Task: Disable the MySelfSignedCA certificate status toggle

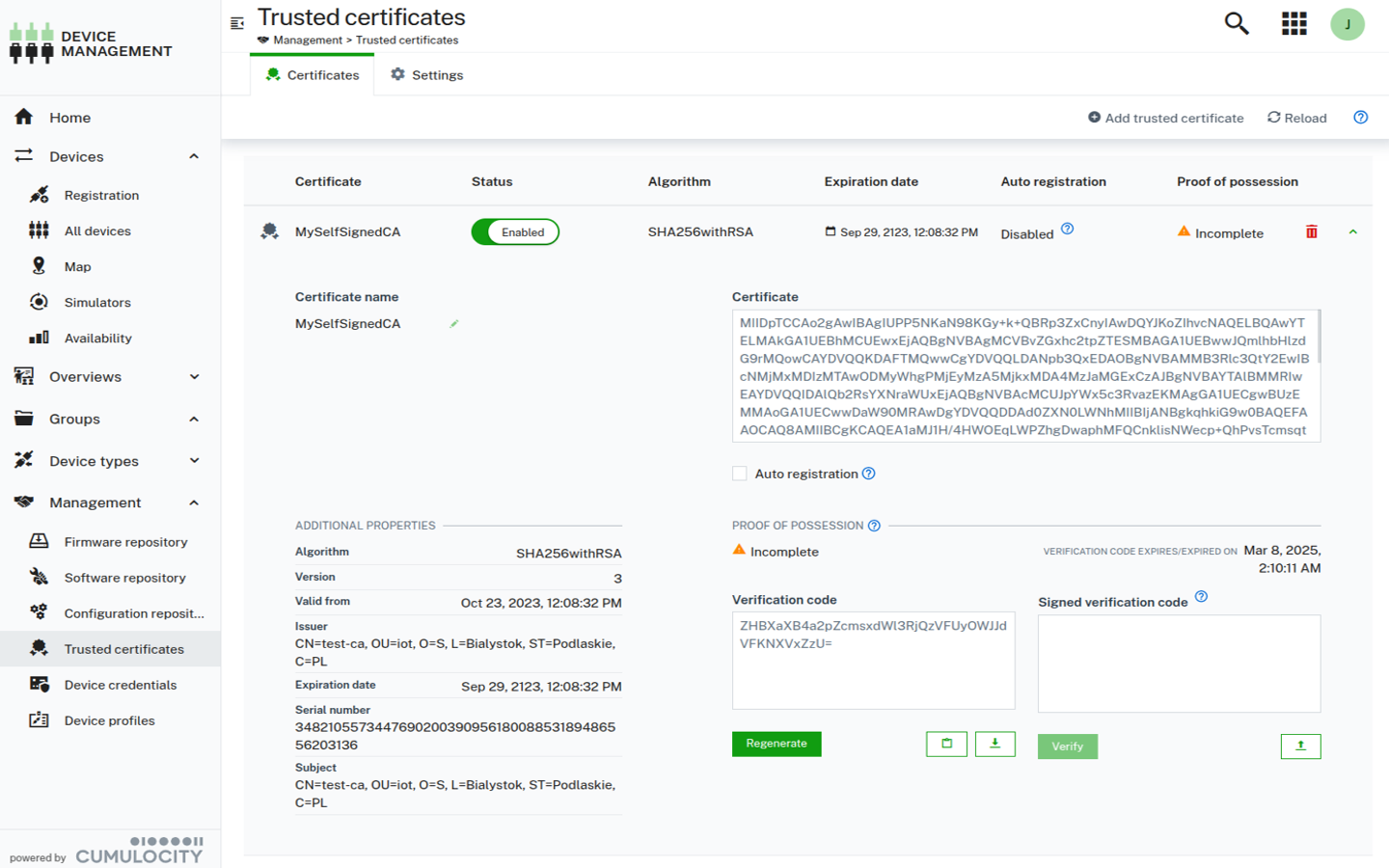Action: (x=515, y=231)
